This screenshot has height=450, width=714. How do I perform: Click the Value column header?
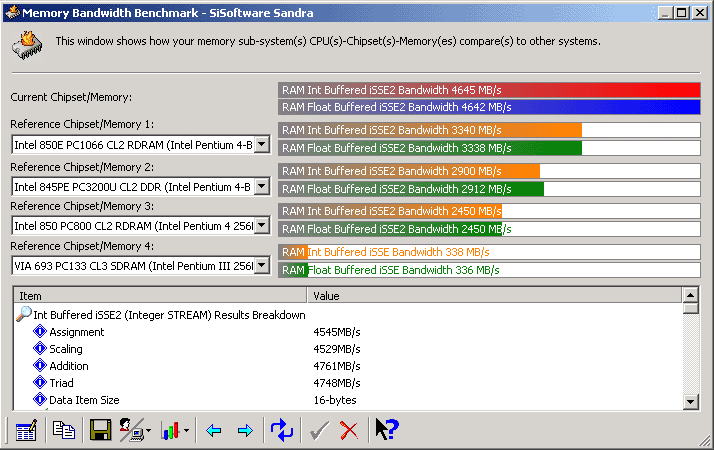(495, 296)
